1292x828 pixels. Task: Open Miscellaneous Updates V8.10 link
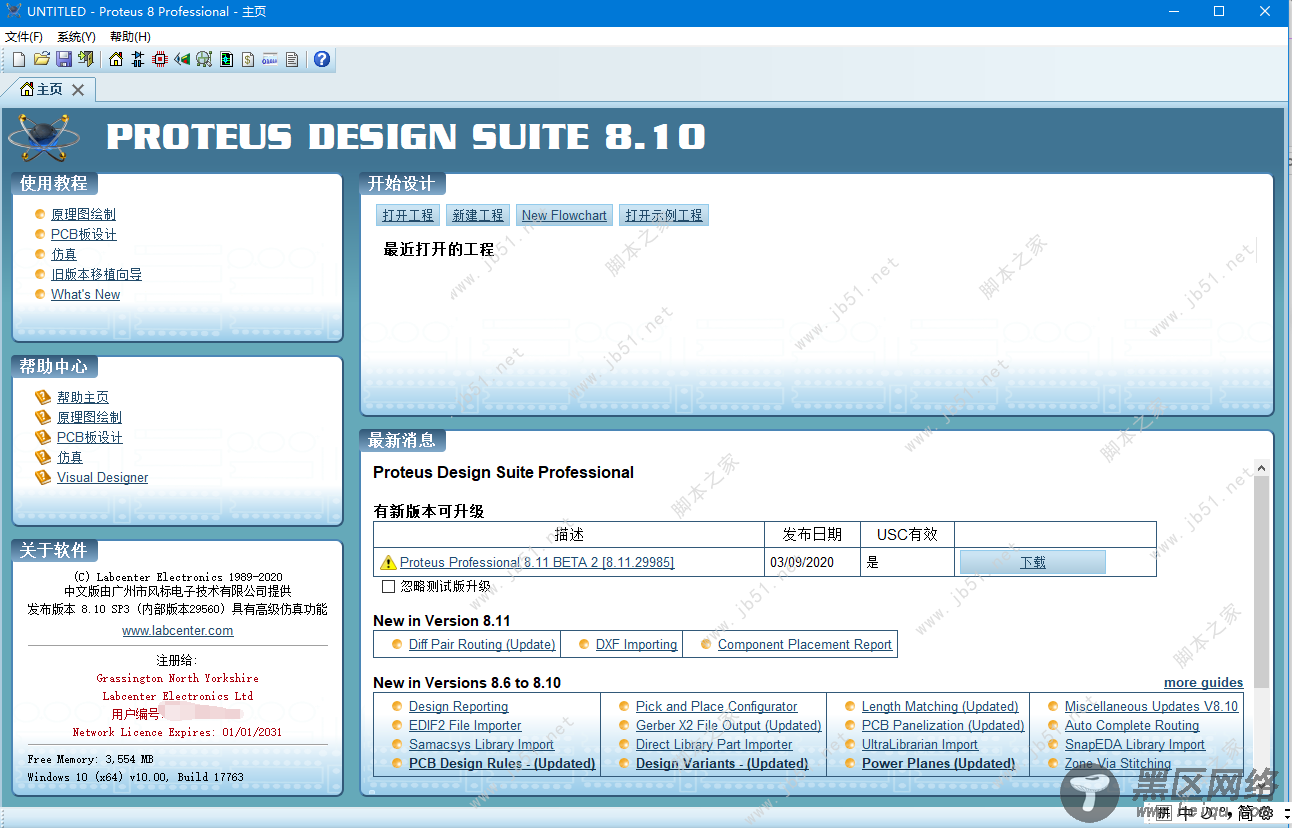[1151, 707]
